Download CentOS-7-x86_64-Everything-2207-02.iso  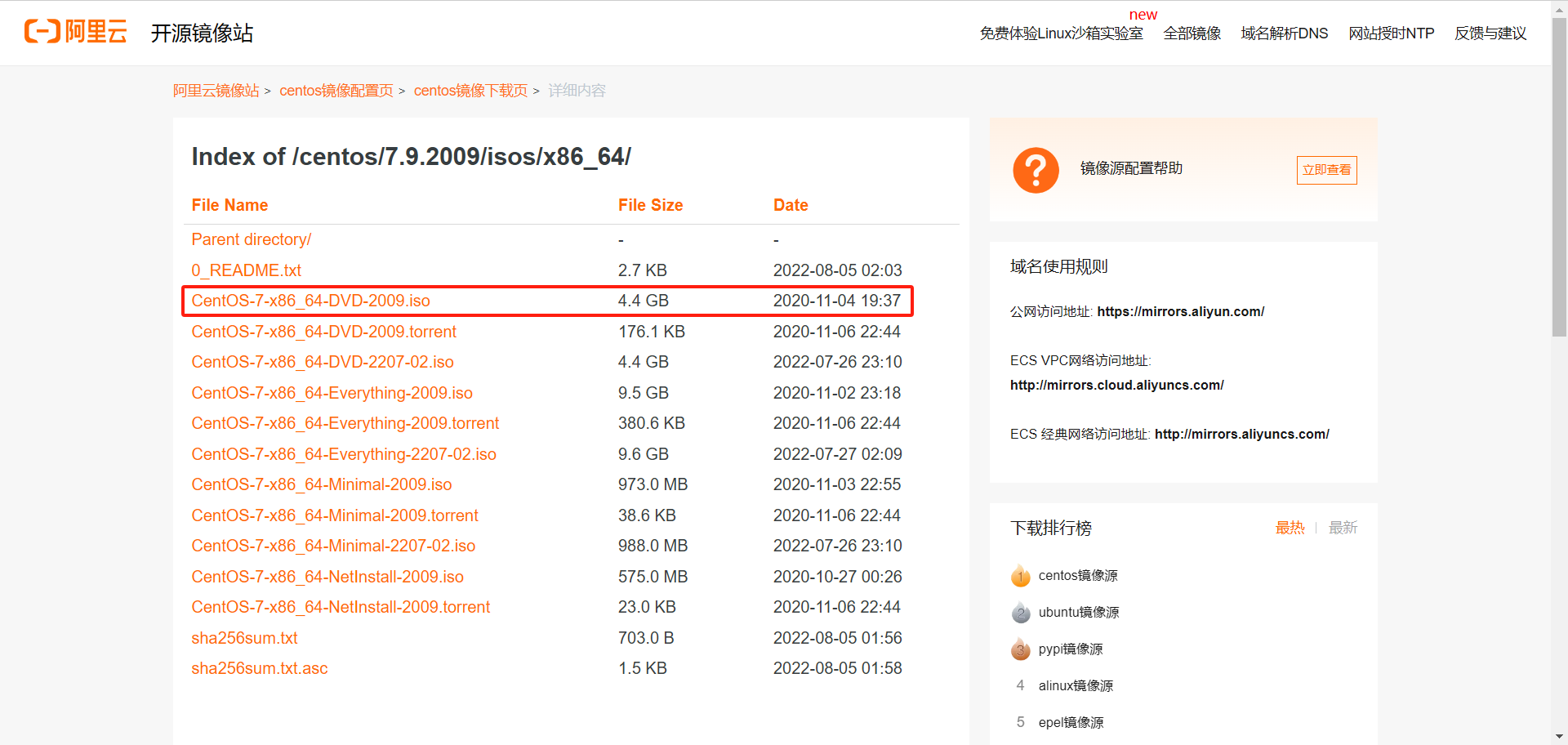point(344,454)
